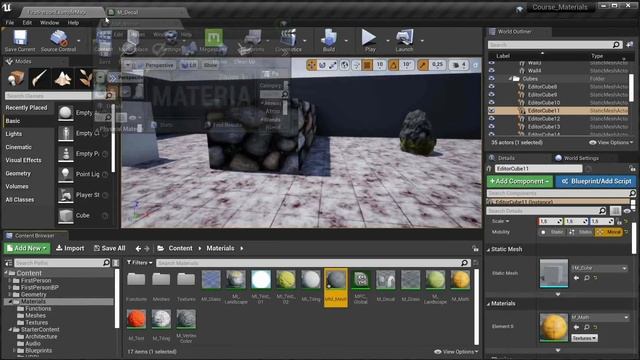Click Save All in Content Browser
Viewport: 640px width, 360px height.
click(109, 248)
